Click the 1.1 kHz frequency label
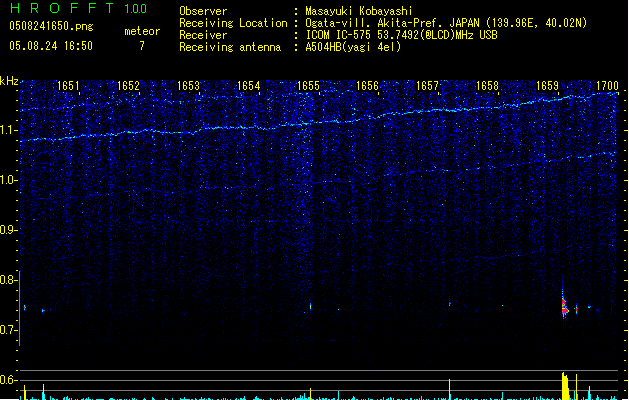The height and width of the screenshot is (400, 629). click(9, 130)
